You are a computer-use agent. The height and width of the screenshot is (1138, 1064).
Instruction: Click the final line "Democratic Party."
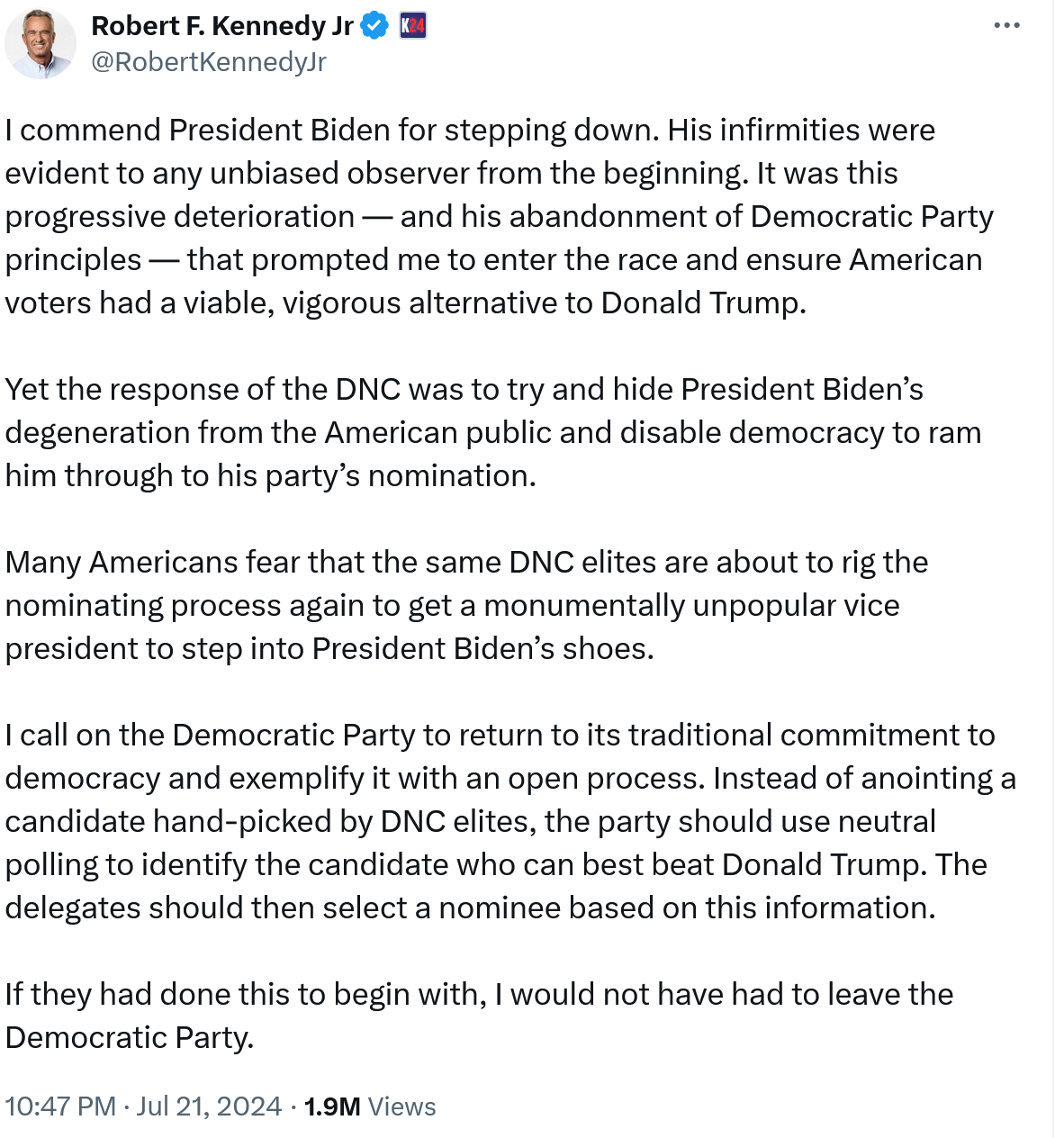click(x=130, y=1037)
